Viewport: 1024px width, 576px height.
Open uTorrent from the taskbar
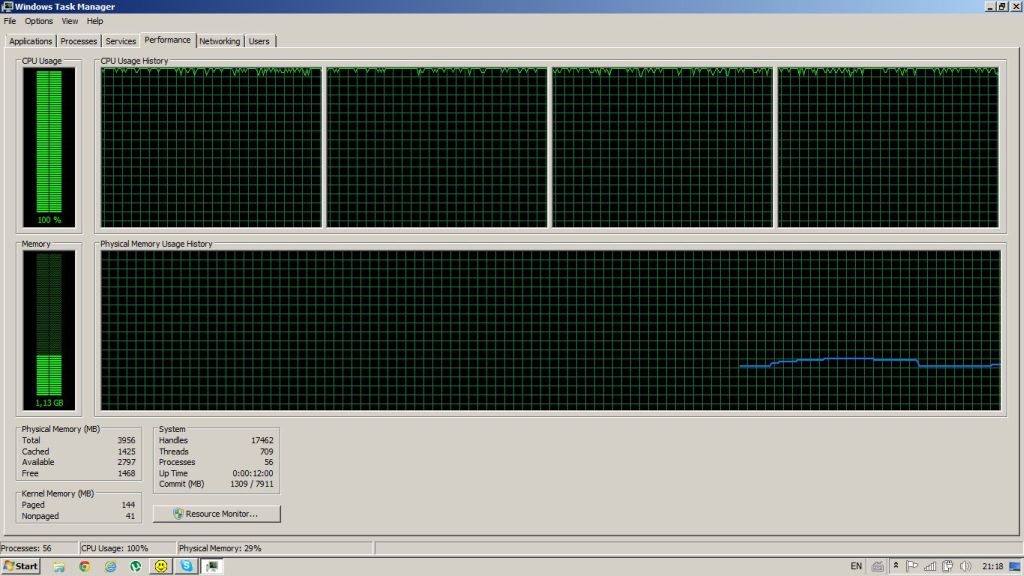pyautogui.click(x=136, y=566)
